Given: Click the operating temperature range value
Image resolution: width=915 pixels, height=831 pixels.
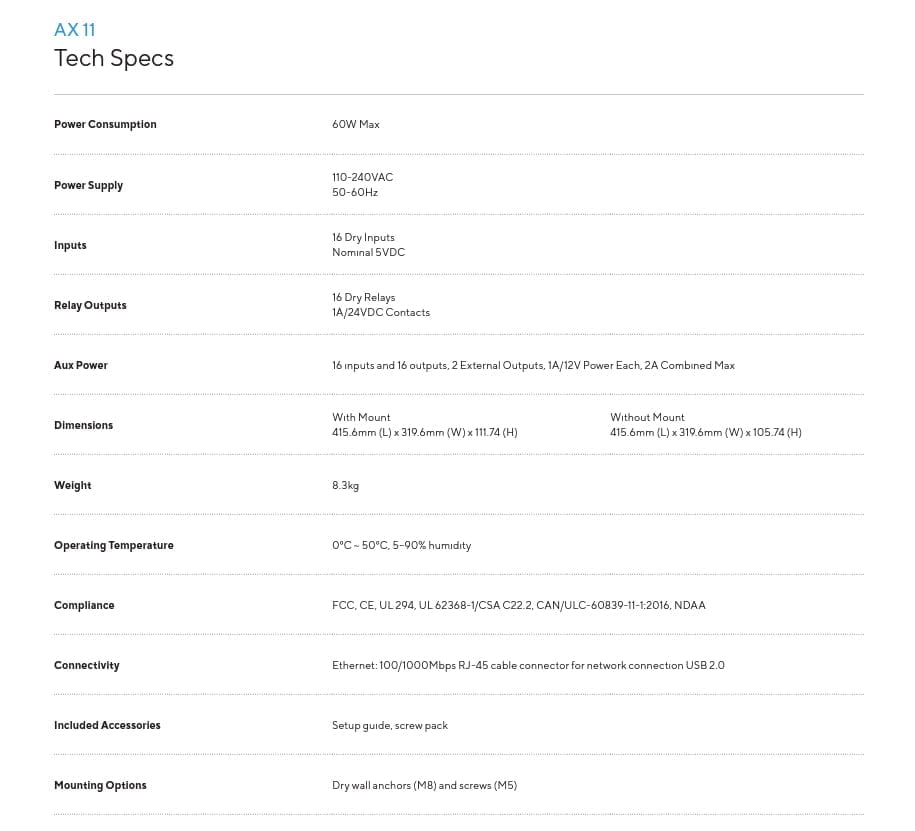Looking at the screenshot, I should (401, 546).
